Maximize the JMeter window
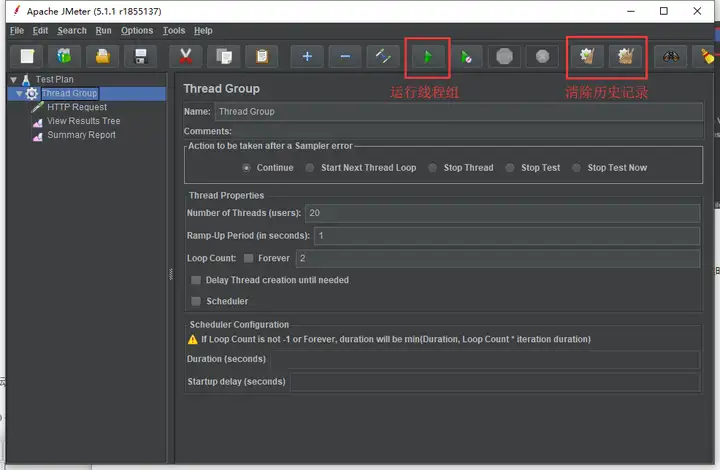 point(664,11)
